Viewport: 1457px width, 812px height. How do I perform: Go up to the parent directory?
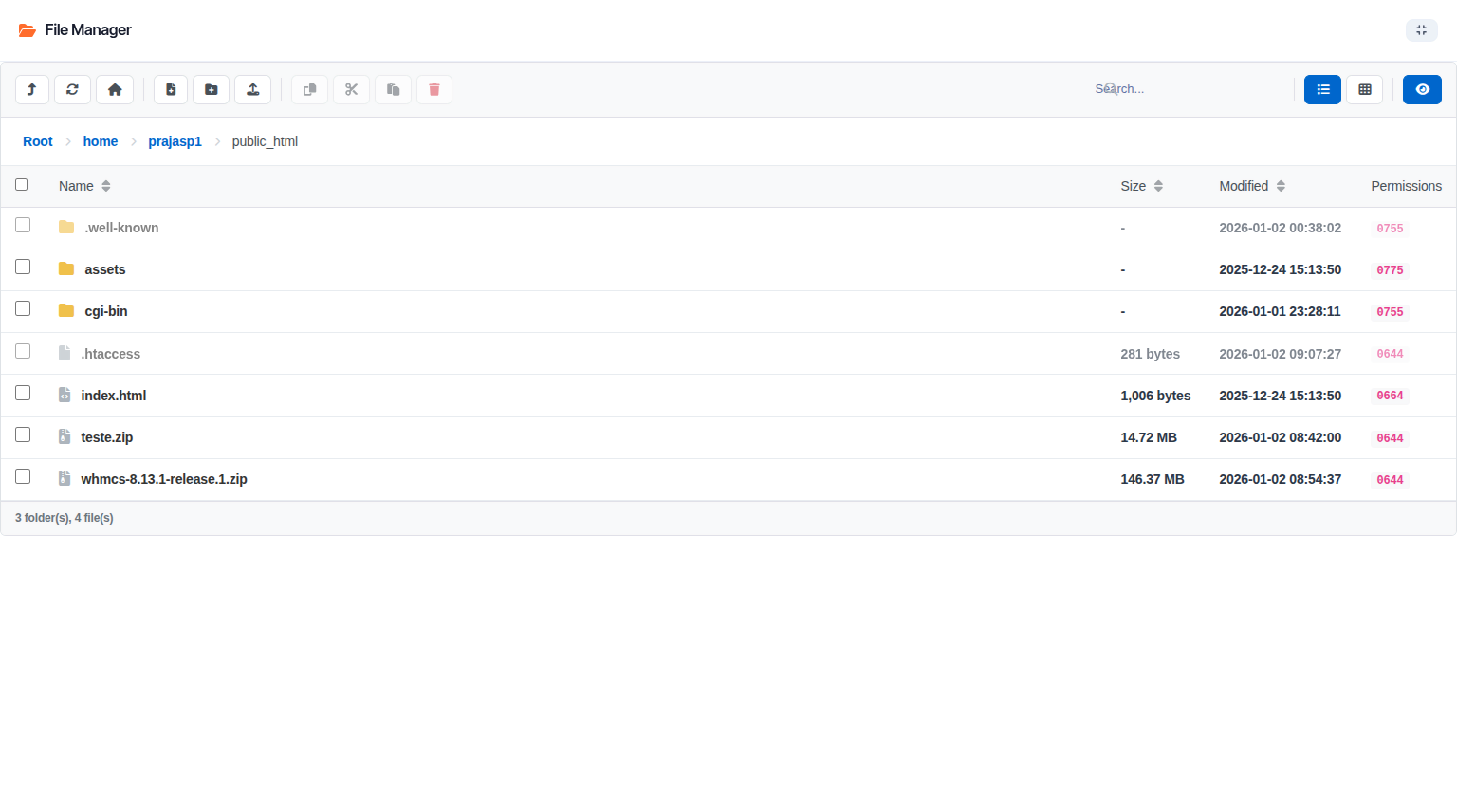(x=32, y=89)
